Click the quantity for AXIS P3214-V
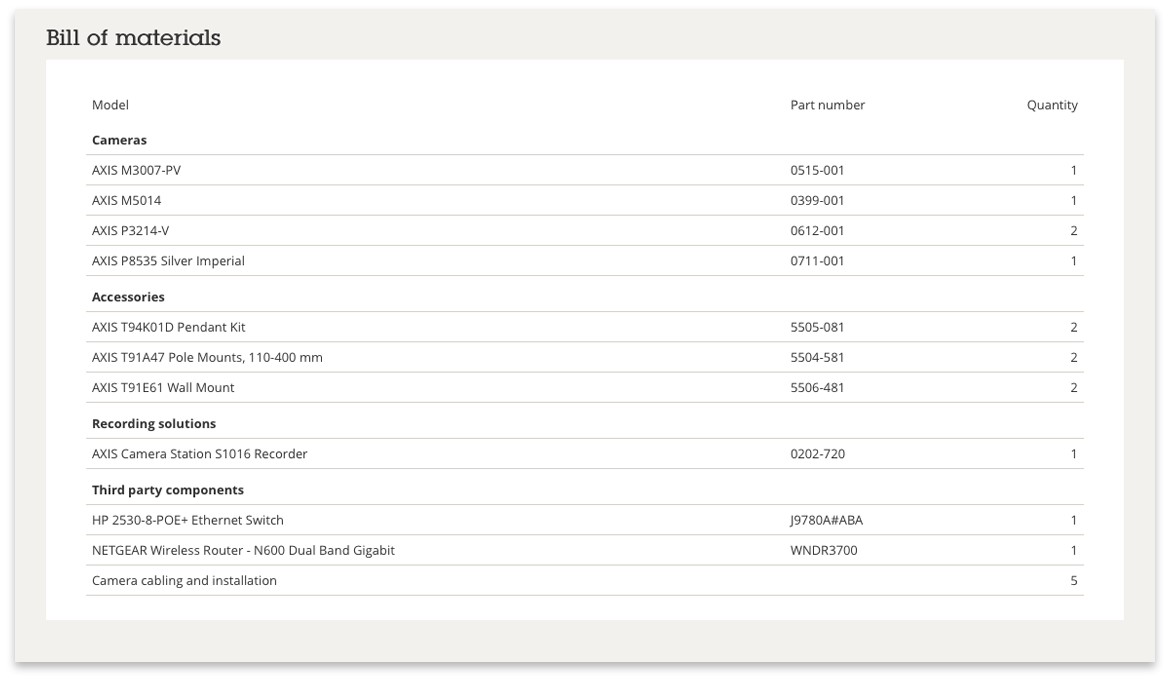The image size is (1170, 685). 1074,231
